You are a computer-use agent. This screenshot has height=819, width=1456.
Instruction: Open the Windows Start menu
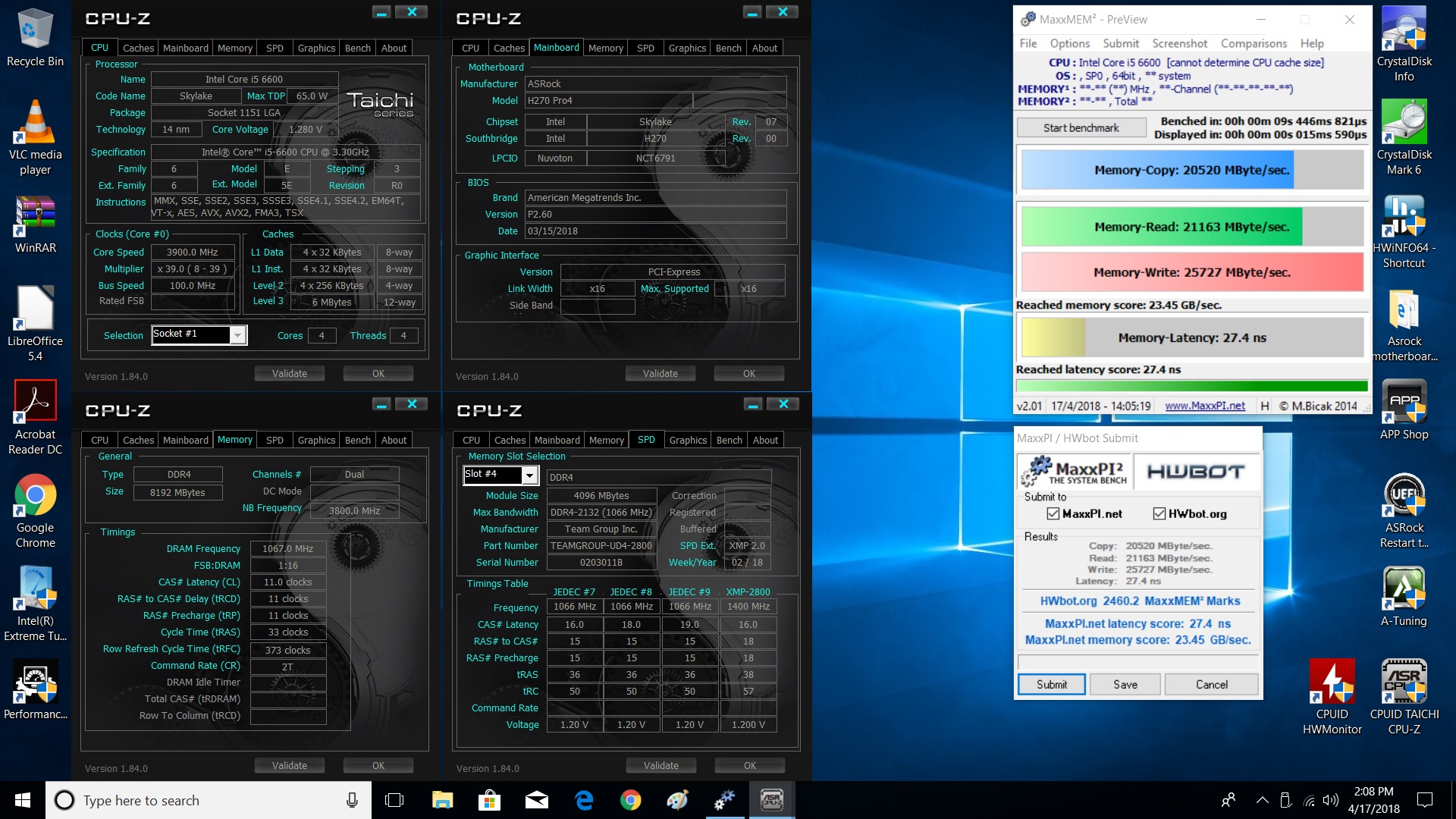pos(23,800)
